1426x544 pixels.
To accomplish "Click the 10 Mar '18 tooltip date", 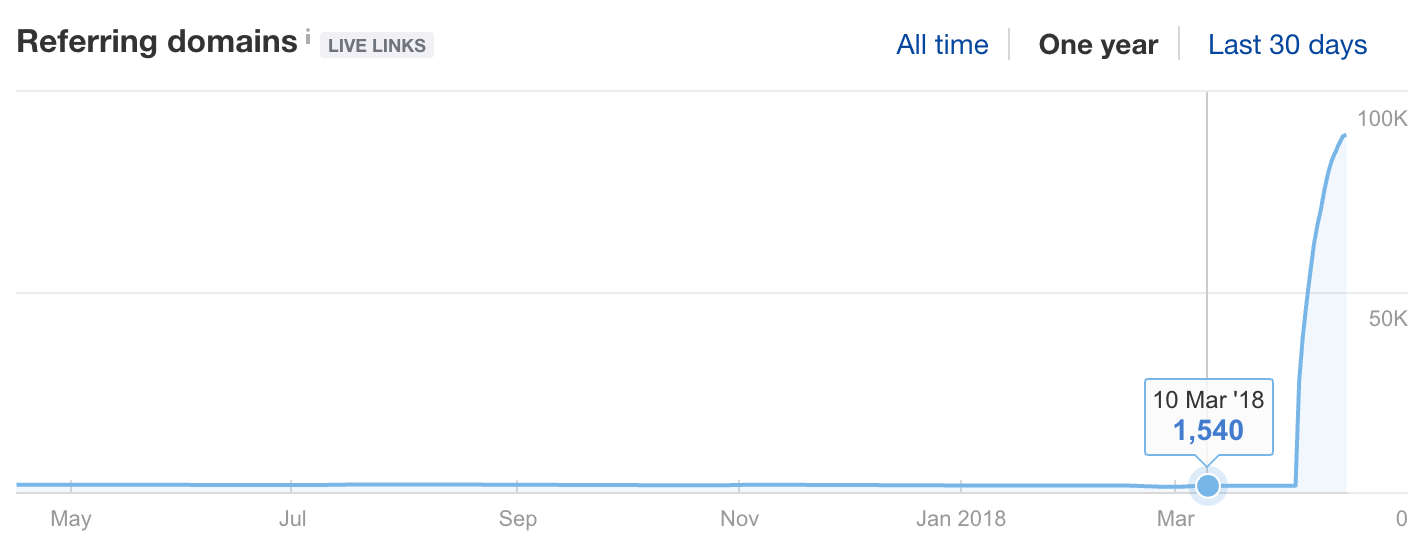I will [x=1208, y=400].
